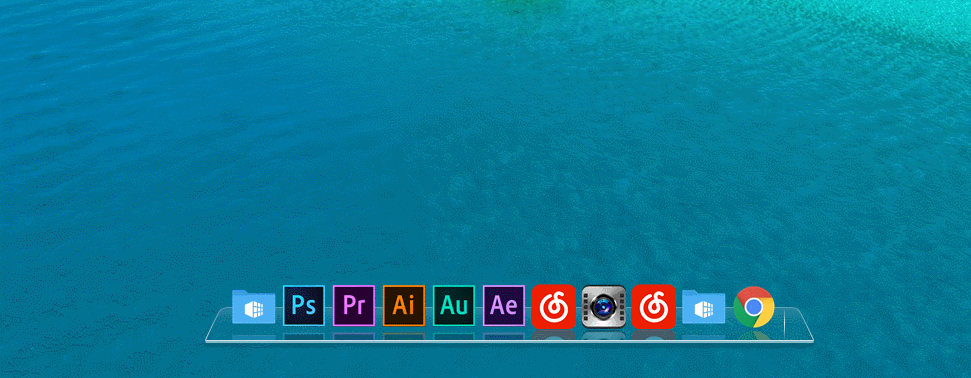Launch Google Chrome from the dock
Image resolution: width=971 pixels, height=378 pixels.
coord(754,307)
